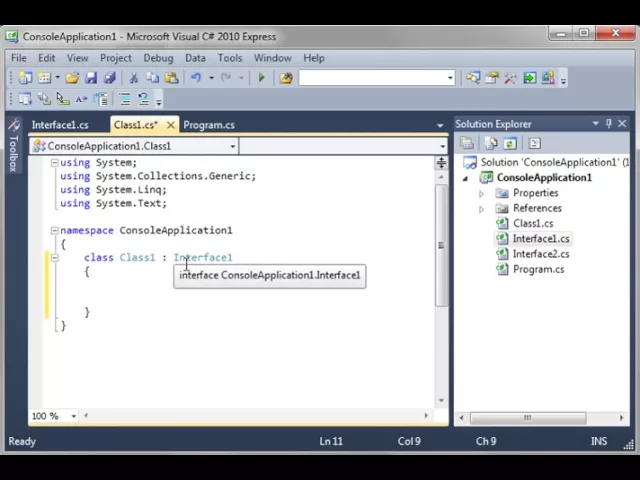
Task: Close the Class1.cs tab
Action: 171,125
